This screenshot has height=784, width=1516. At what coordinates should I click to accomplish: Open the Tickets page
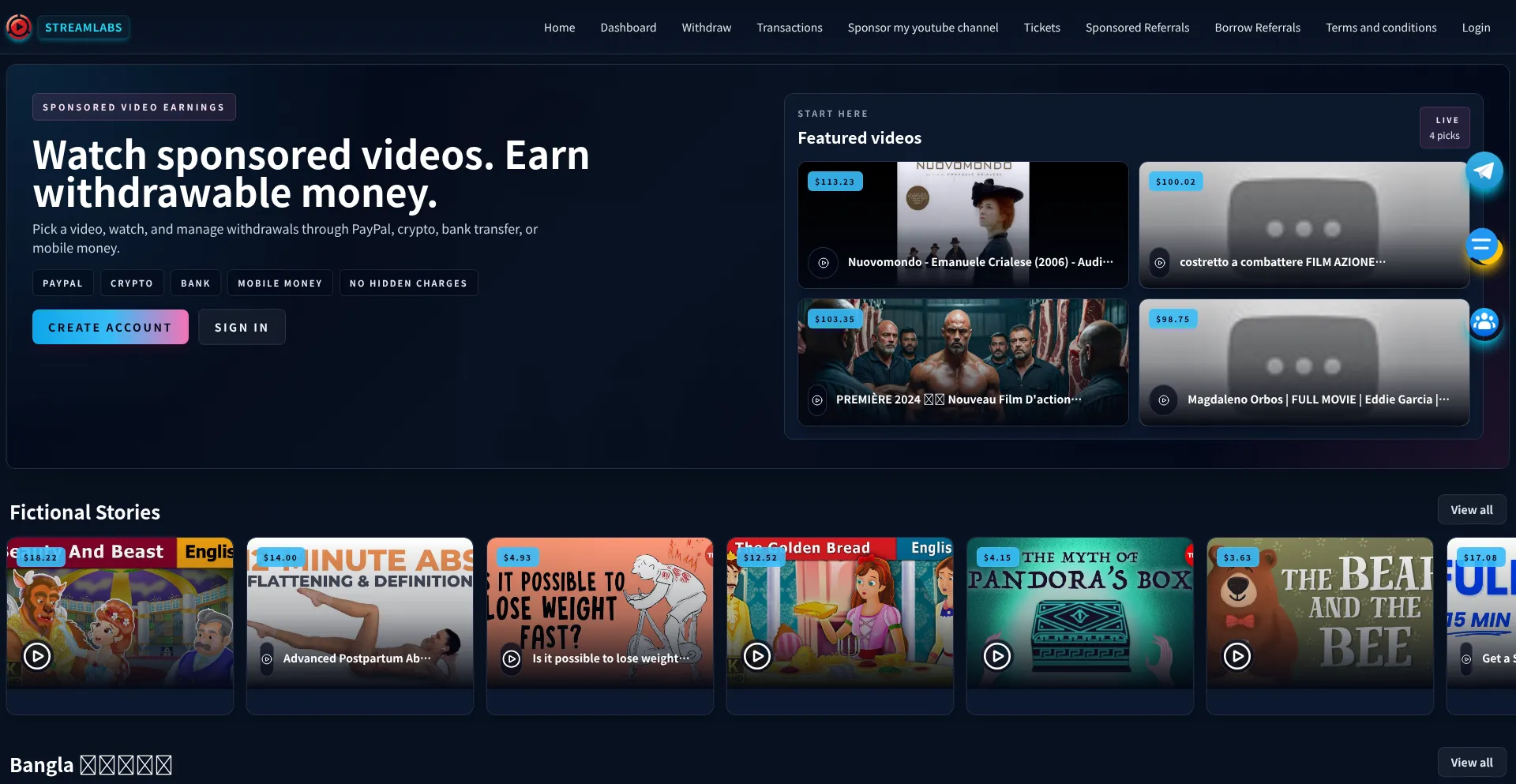tap(1042, 28)
